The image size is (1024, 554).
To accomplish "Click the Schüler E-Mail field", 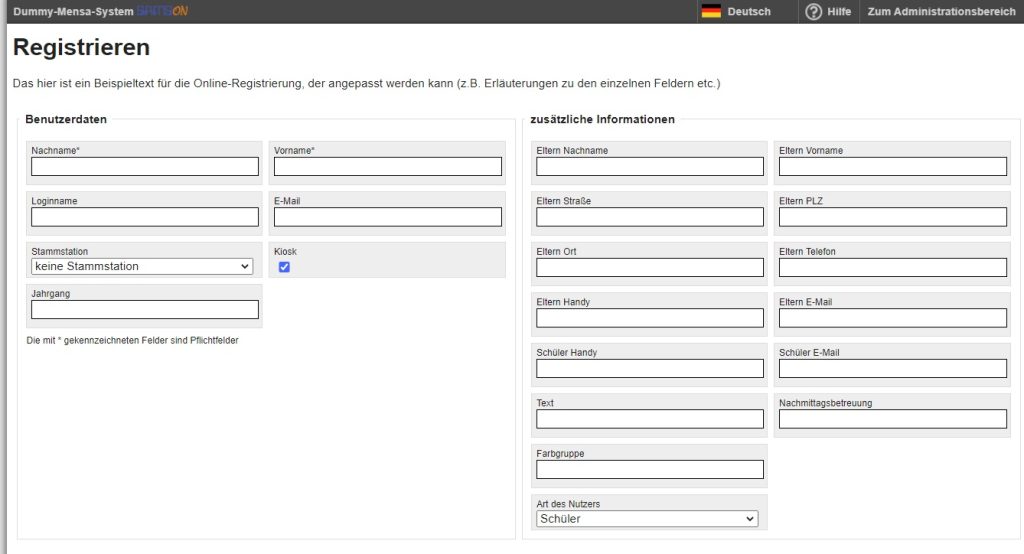I will point(893,368).
